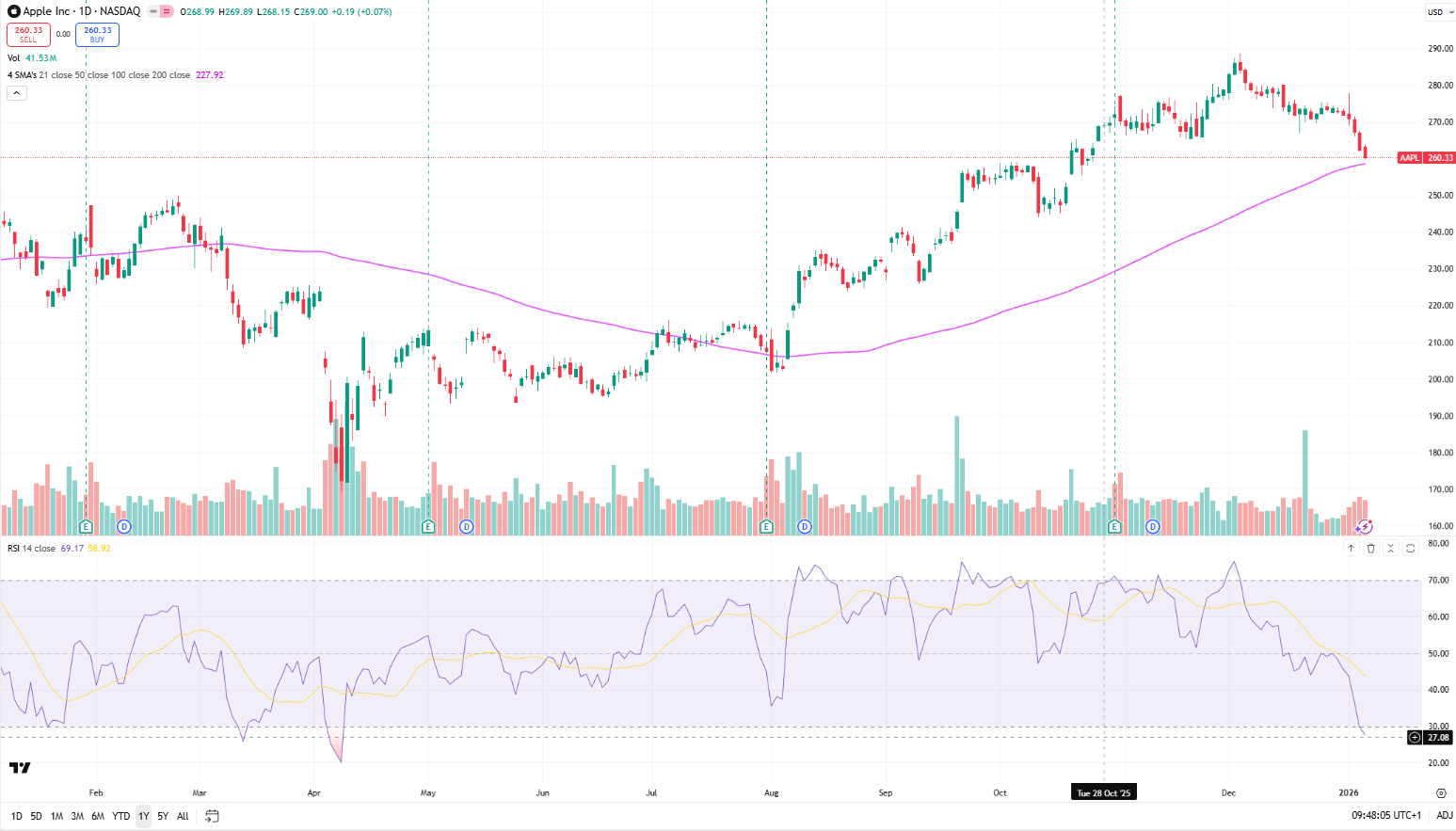The height and width of the screenshot is (831, 1456).
Task: Maximize the RSI indicator pane
Action: pos(1410,547)
